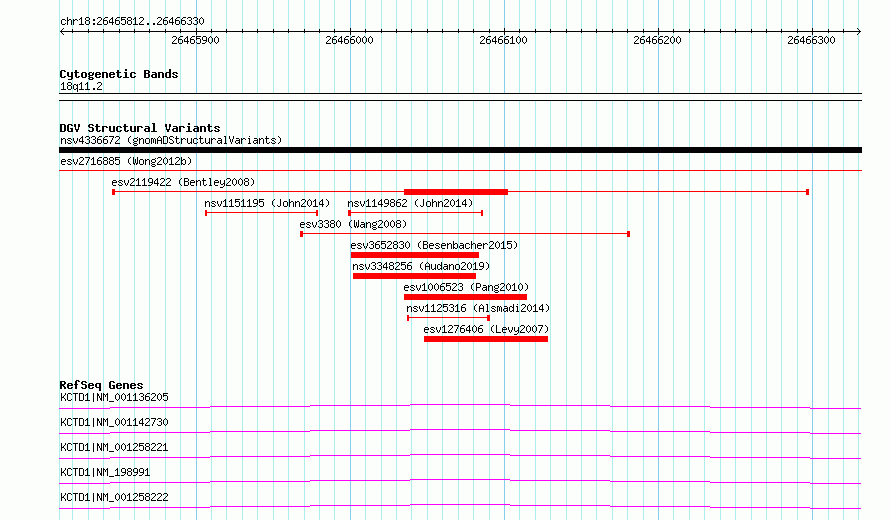Open the esv2716885 (Wong2012b) variant
This screenshot has height=520, width=890.
[126, 161]
